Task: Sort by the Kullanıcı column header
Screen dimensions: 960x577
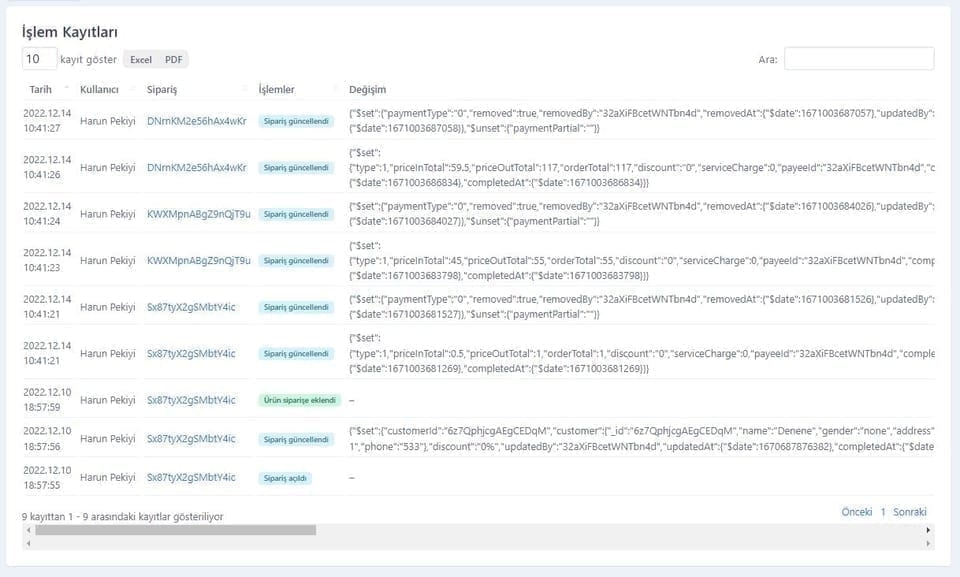Action: coord(99,89)
